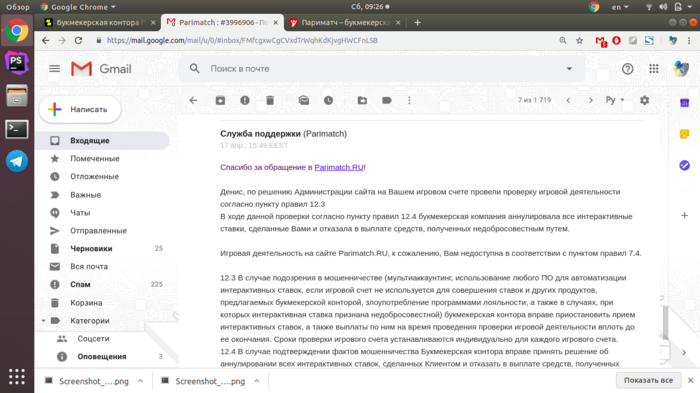Open Gmail settings gear
Image resolution: width=700 pixels, height=393 pixels.
coord(644,100)
